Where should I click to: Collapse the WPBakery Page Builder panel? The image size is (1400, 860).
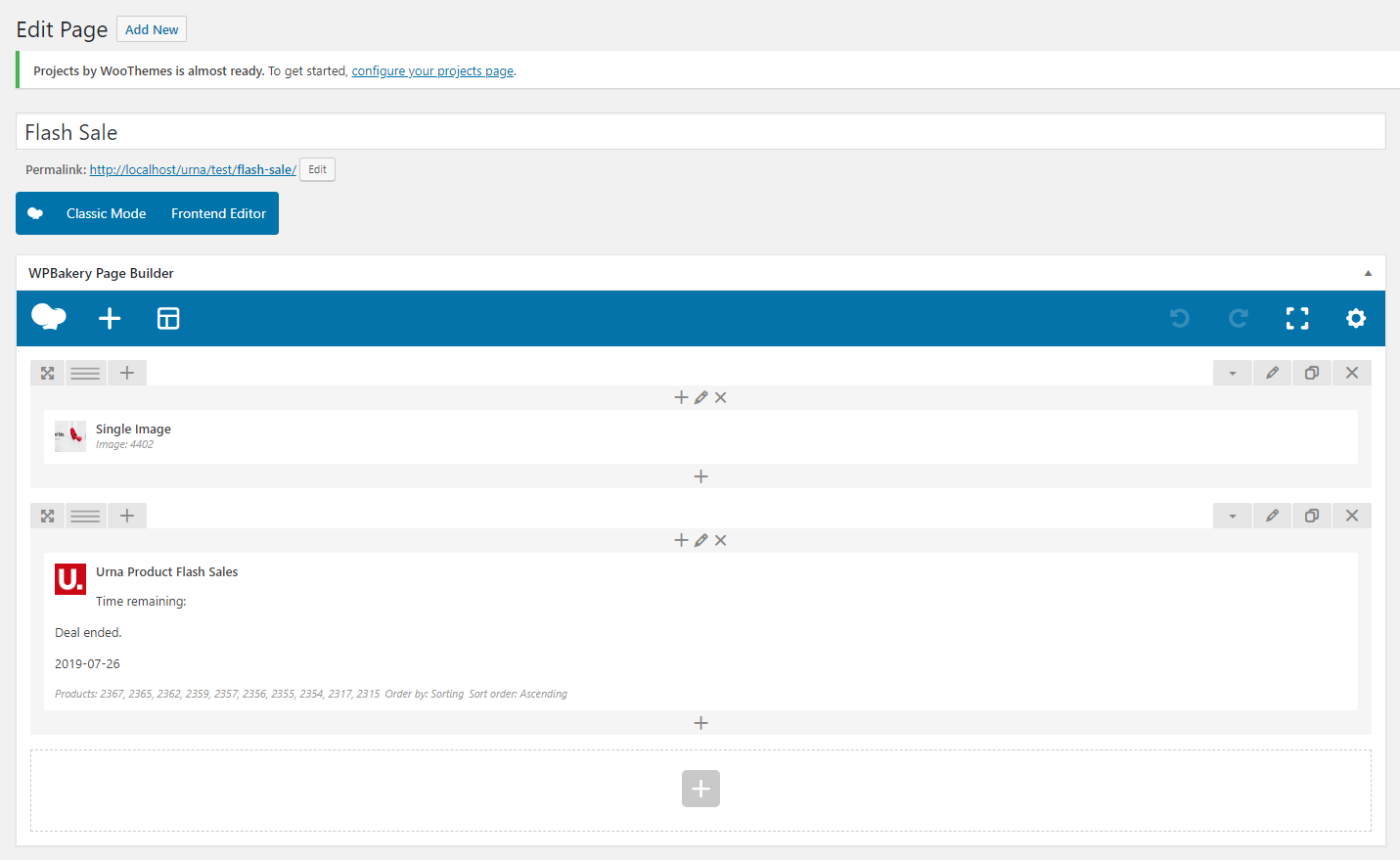(1368, 273)
